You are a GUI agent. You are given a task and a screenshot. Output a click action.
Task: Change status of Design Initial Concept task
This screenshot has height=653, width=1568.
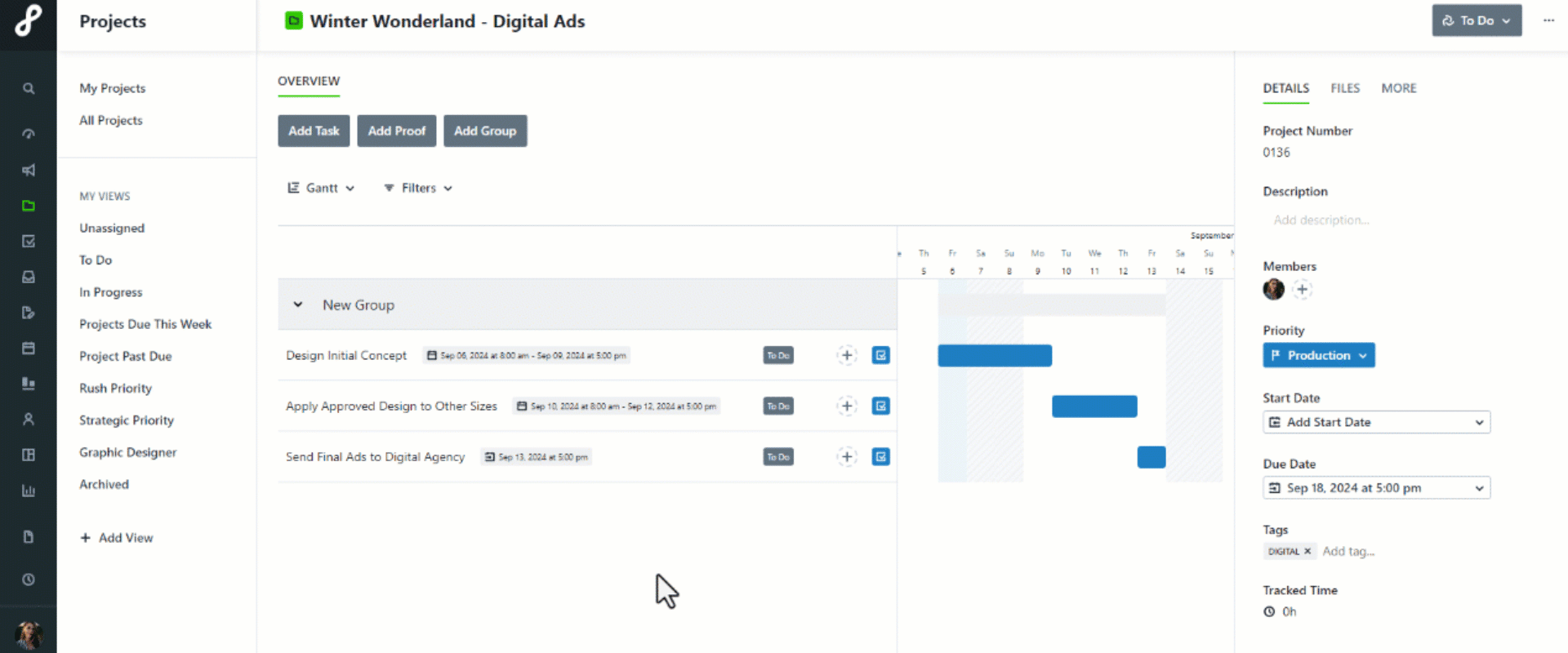tap(778, 355)
